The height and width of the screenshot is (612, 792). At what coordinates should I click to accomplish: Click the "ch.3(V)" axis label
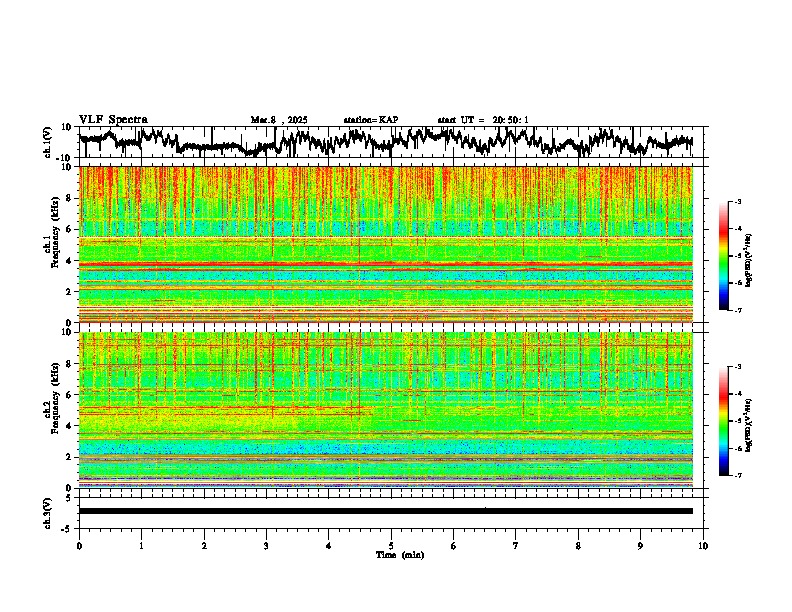[x=48, y=514]
